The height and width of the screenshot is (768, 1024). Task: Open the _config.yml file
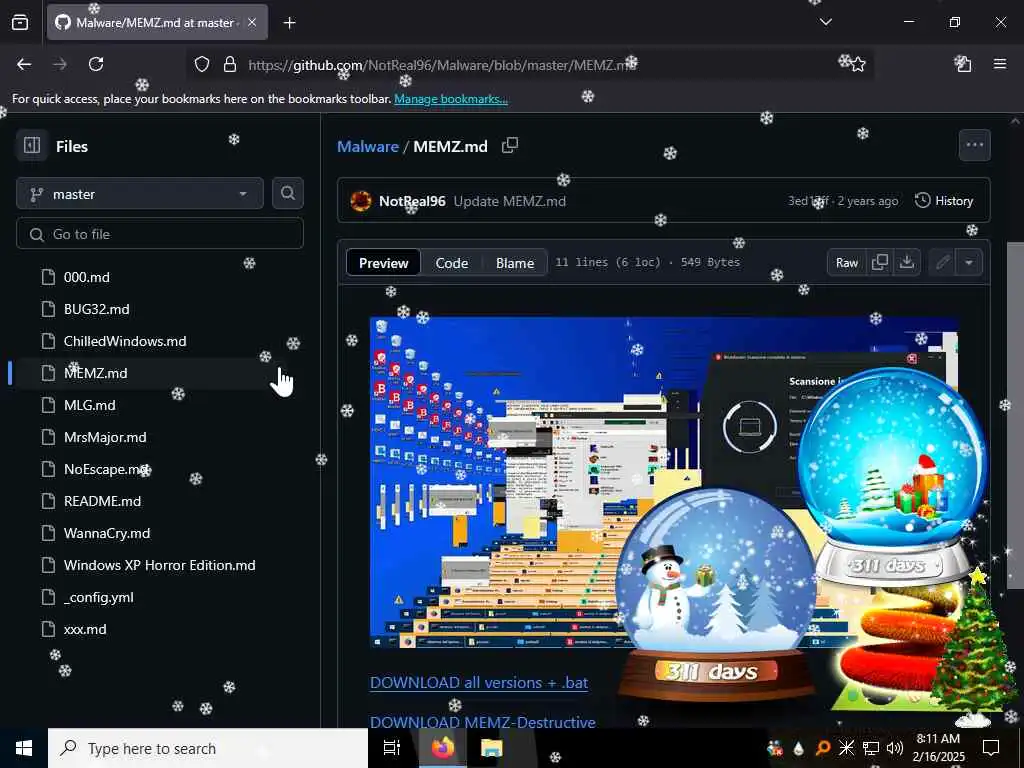pyautogui.click(x=99, y=597)
